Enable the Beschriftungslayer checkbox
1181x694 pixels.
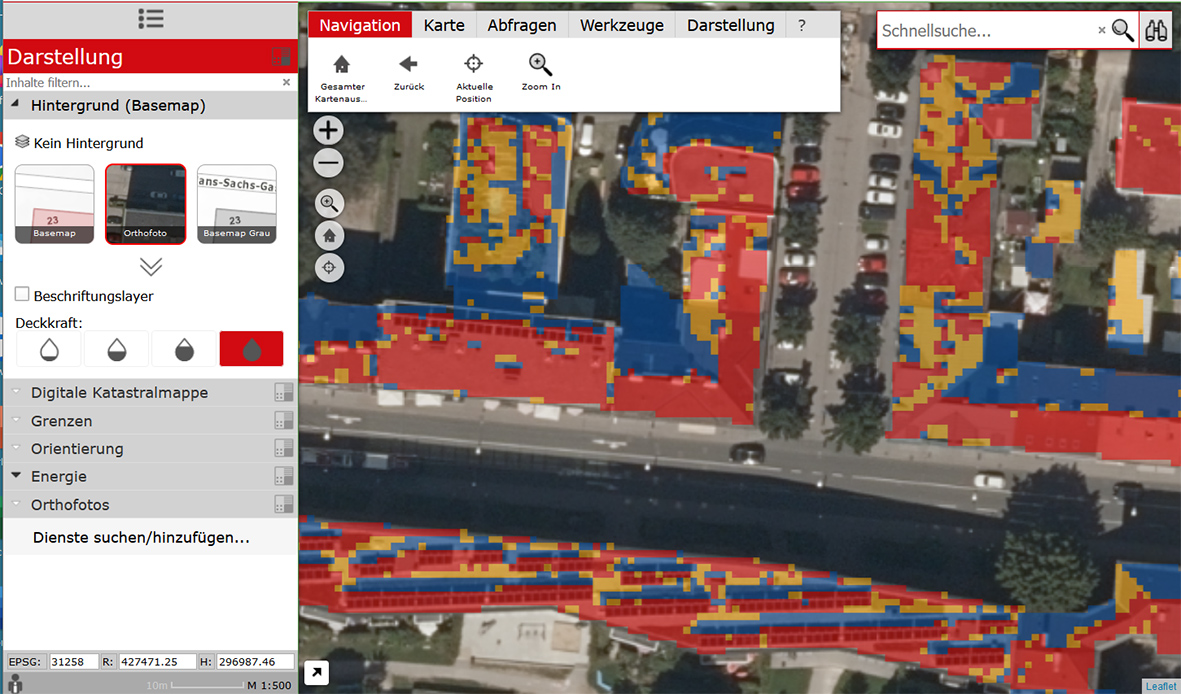[22, 295]
